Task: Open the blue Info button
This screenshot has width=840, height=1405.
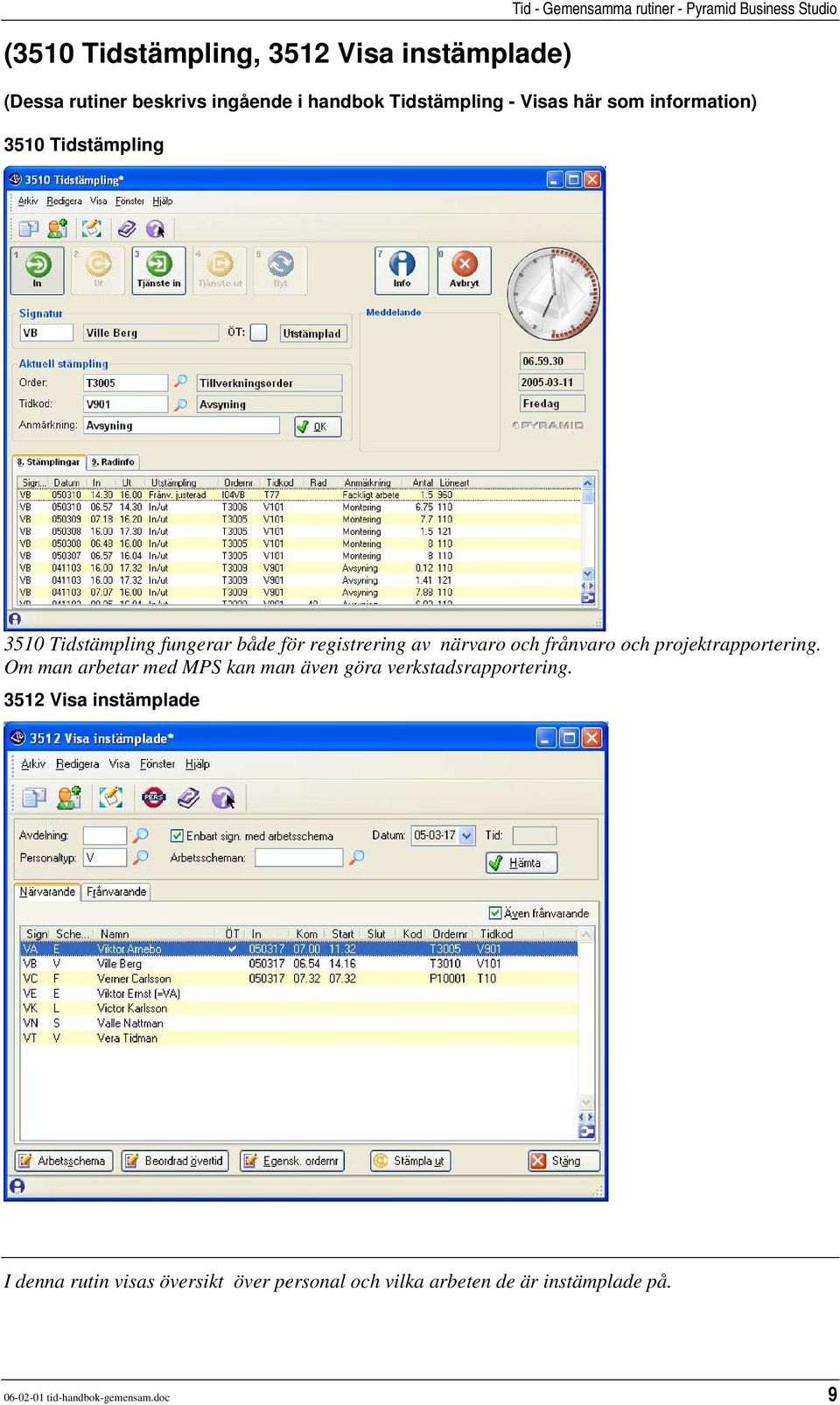Action: tap(402, 270)
